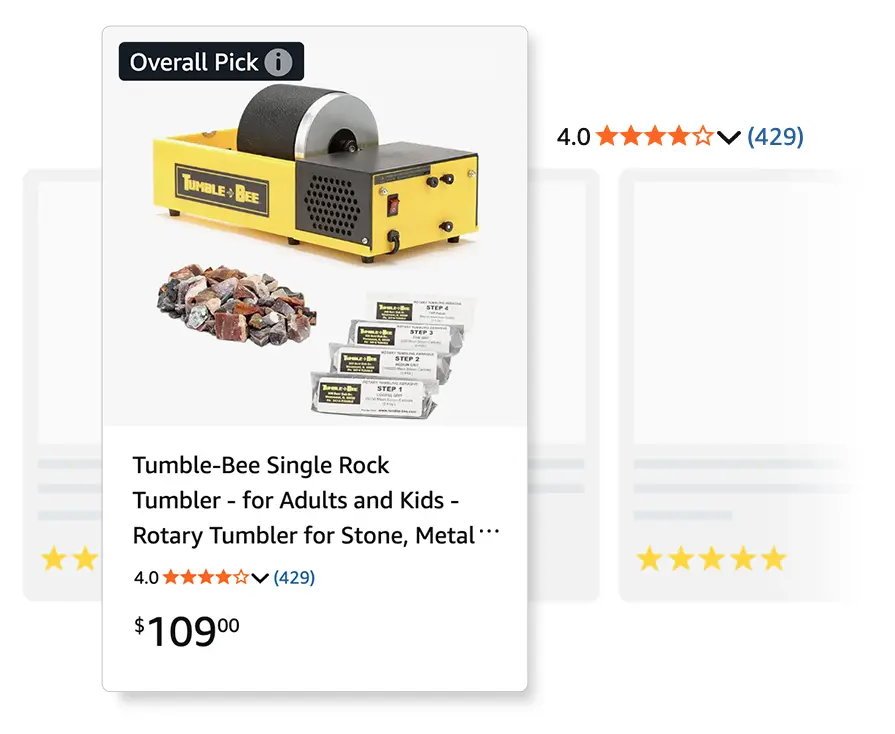Screen dimensions: 895x734
Task: Open the 429 reviews link at top
Action: click(776, 137)
